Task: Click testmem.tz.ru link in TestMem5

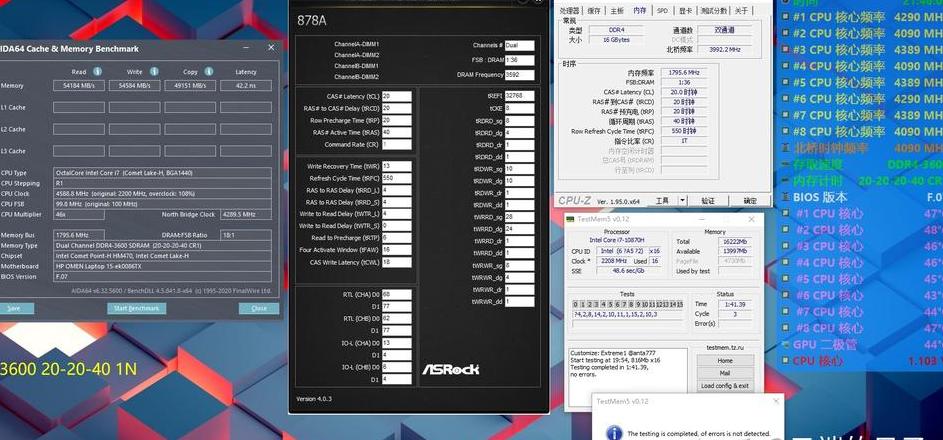Action: point(725,348)
